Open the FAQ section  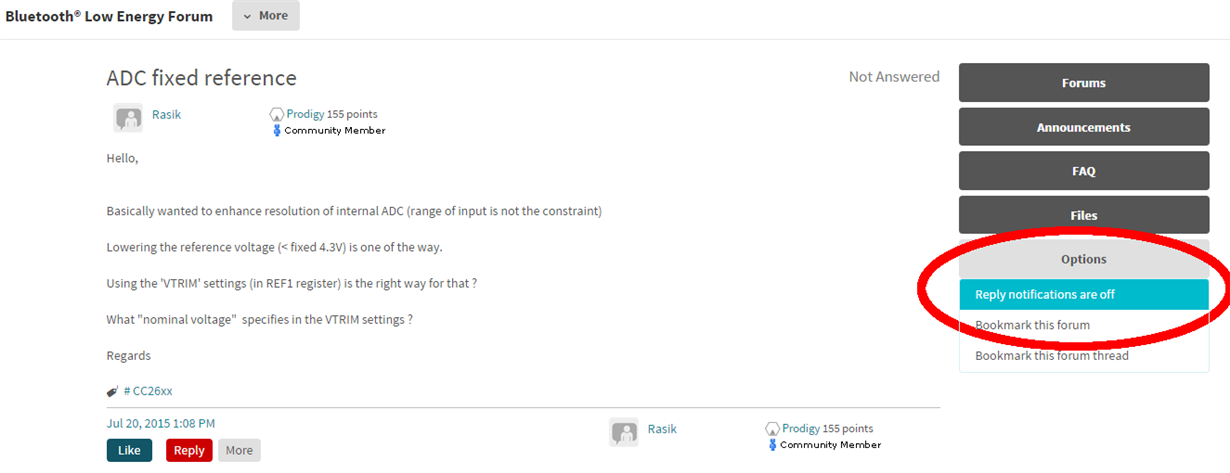pos(1083,171)
